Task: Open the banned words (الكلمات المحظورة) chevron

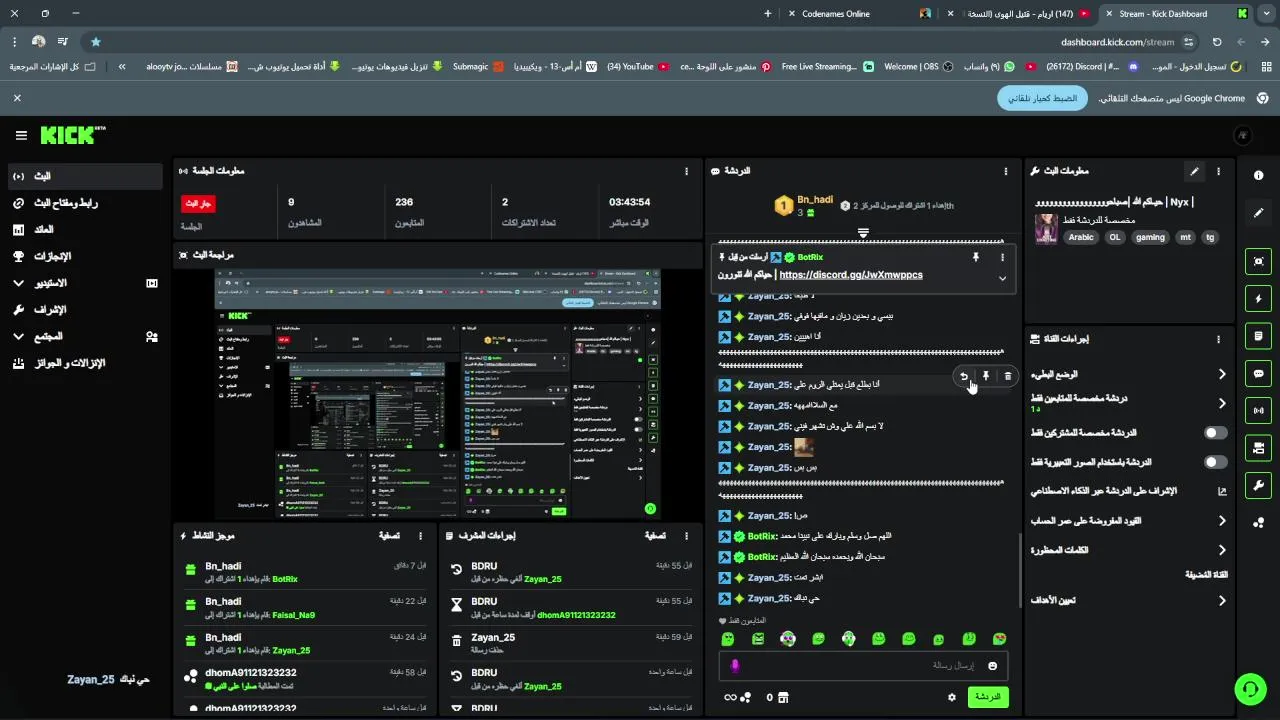Action: click(1221, 550)
